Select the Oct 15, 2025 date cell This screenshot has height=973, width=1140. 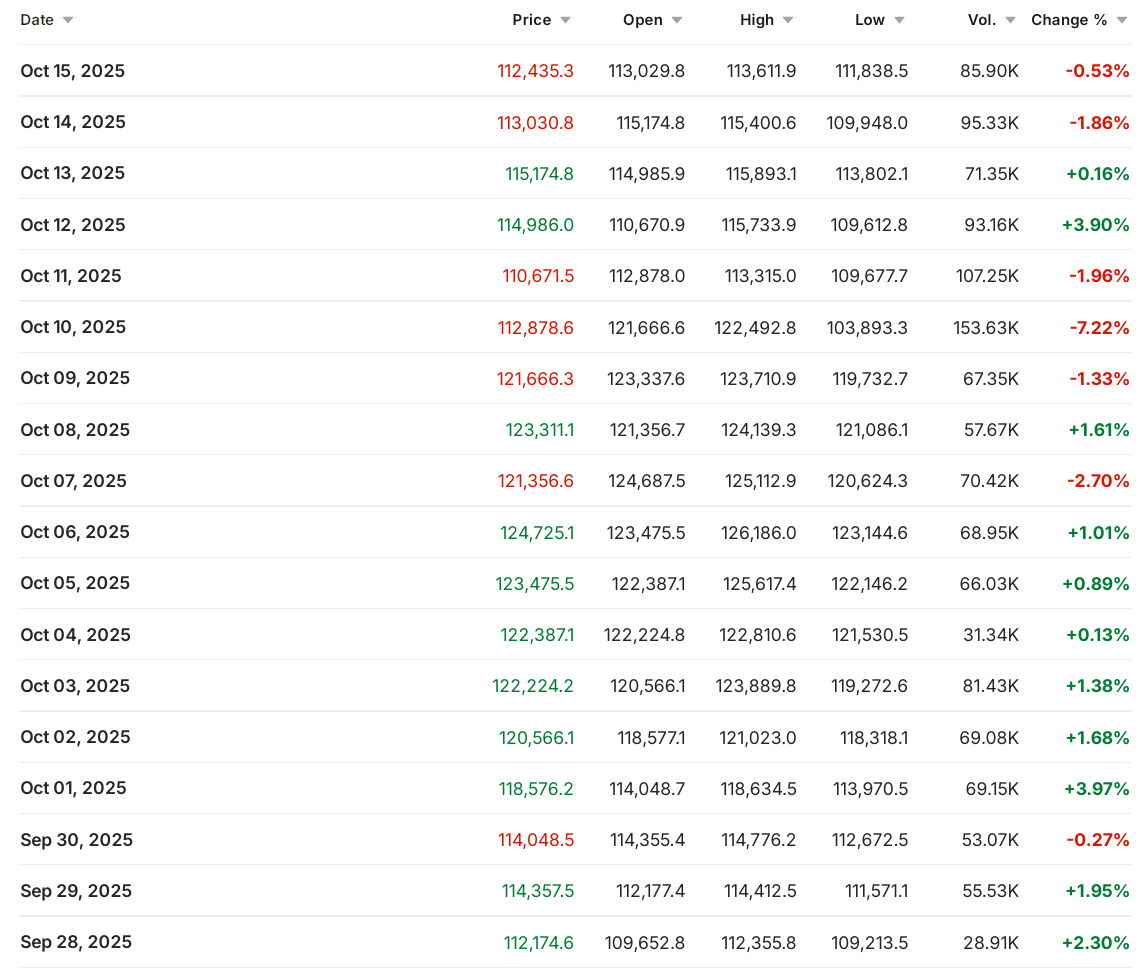point(73,71)
